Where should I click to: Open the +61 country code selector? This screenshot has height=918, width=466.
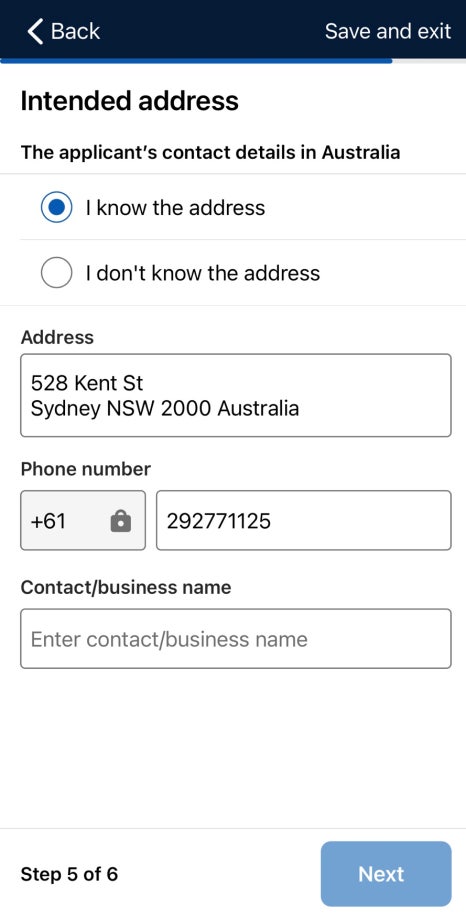tap(83, 520)
